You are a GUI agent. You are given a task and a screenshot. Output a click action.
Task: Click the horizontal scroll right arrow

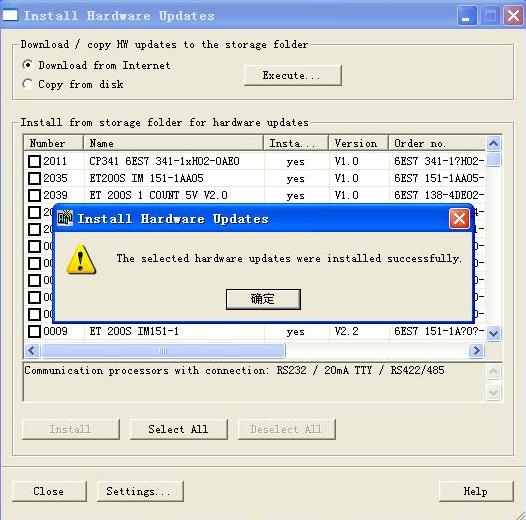[476, 351]
